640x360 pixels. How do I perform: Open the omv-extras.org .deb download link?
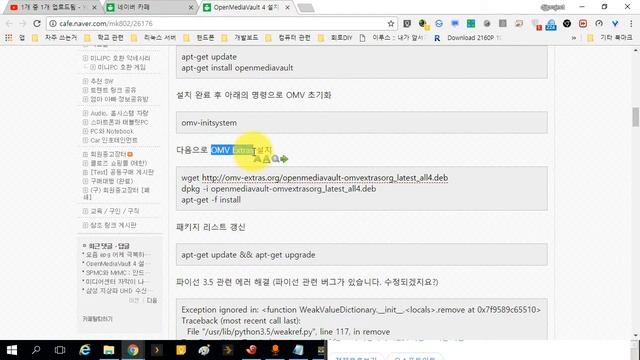click(x=325, y=178)
